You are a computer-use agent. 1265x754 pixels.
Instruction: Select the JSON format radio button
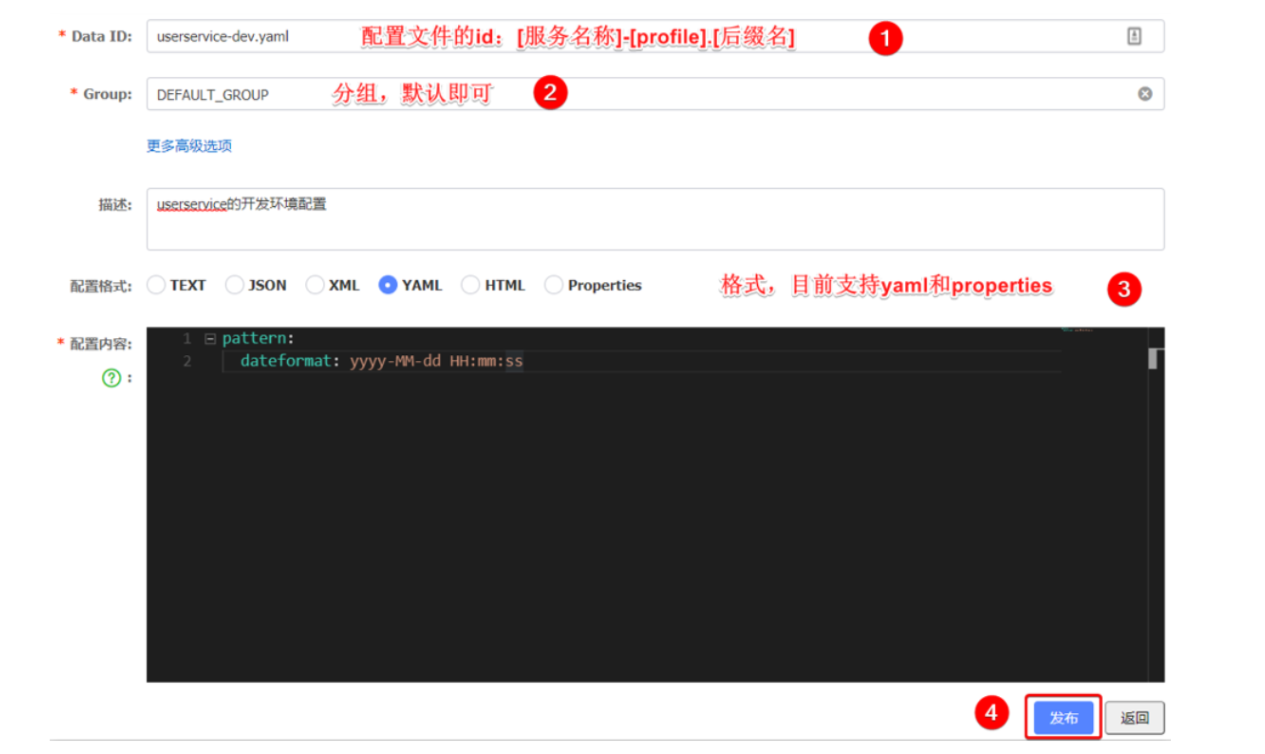click(x=234, y=285)
